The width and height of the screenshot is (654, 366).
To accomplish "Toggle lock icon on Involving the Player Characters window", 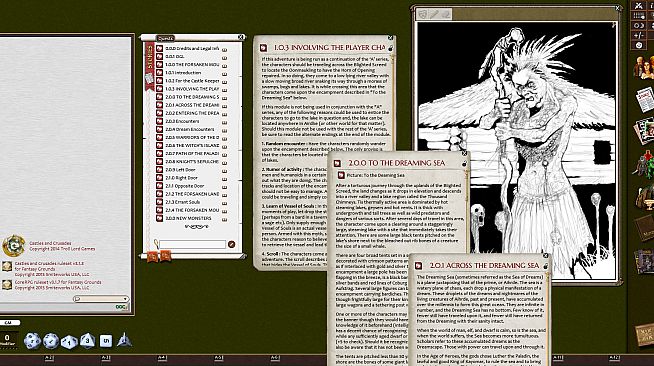I will click(390, 48).
